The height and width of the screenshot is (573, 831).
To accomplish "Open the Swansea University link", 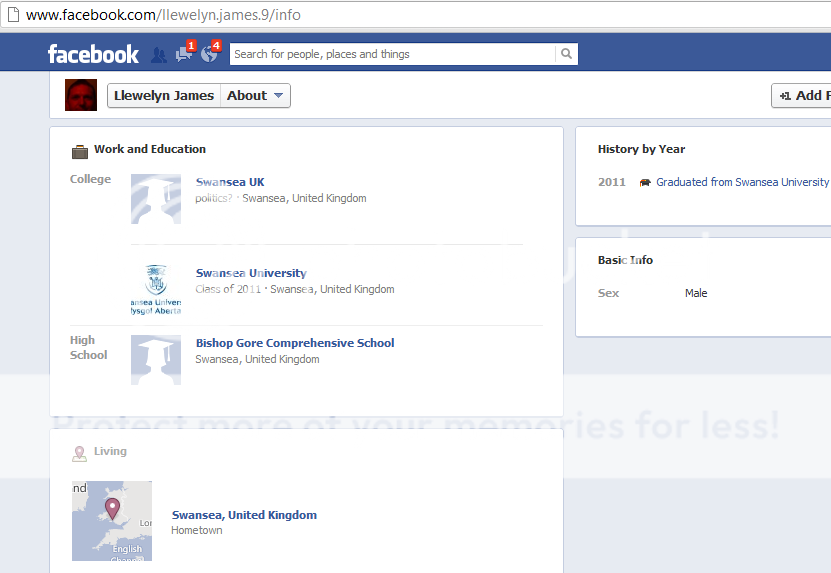I will pos(251,273).
